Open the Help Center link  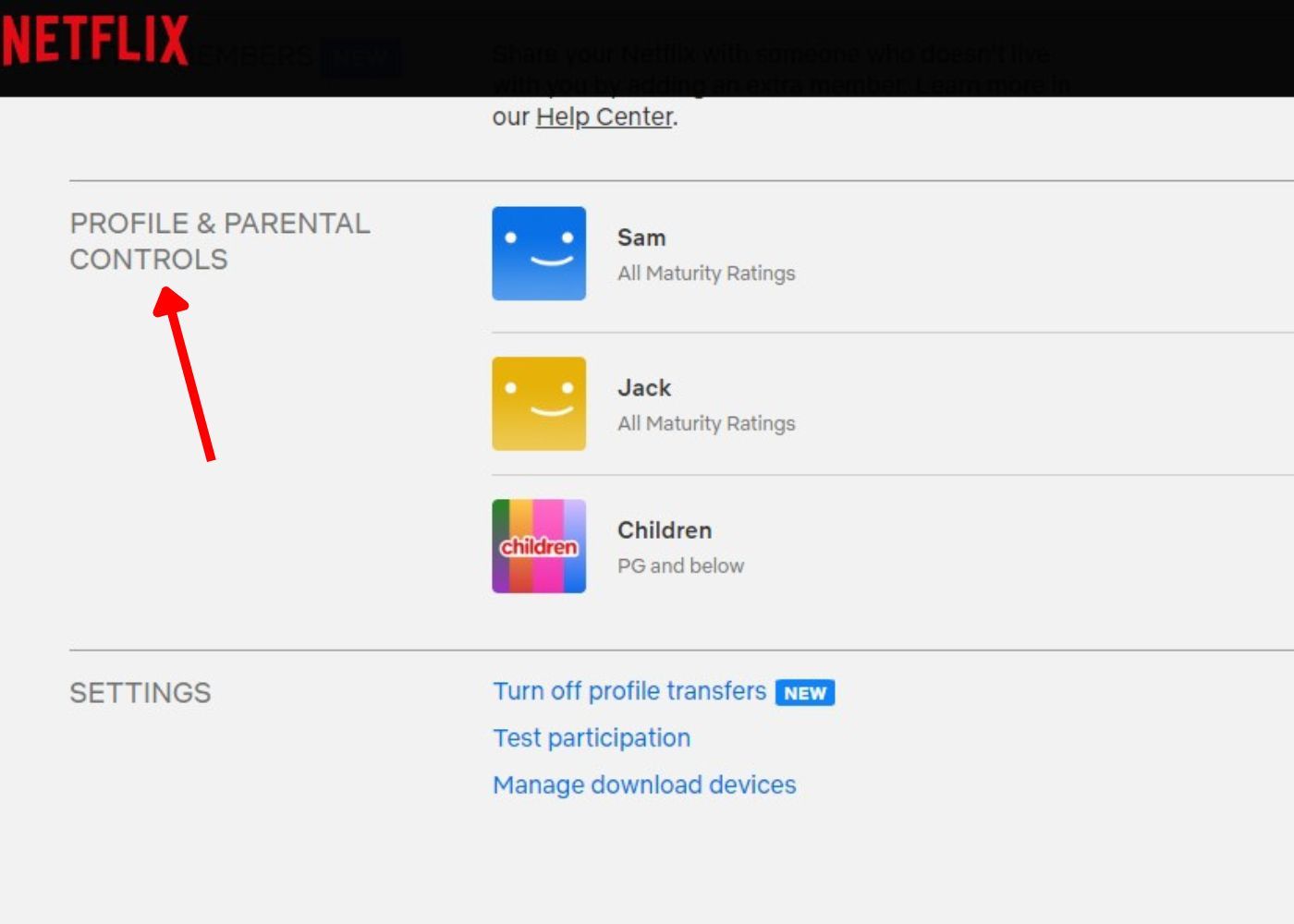603,116
